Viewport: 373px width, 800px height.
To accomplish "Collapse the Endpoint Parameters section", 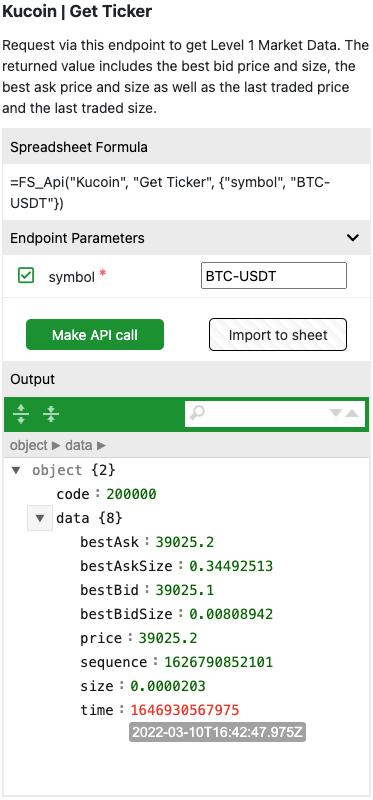I will [x=353, y=237].
